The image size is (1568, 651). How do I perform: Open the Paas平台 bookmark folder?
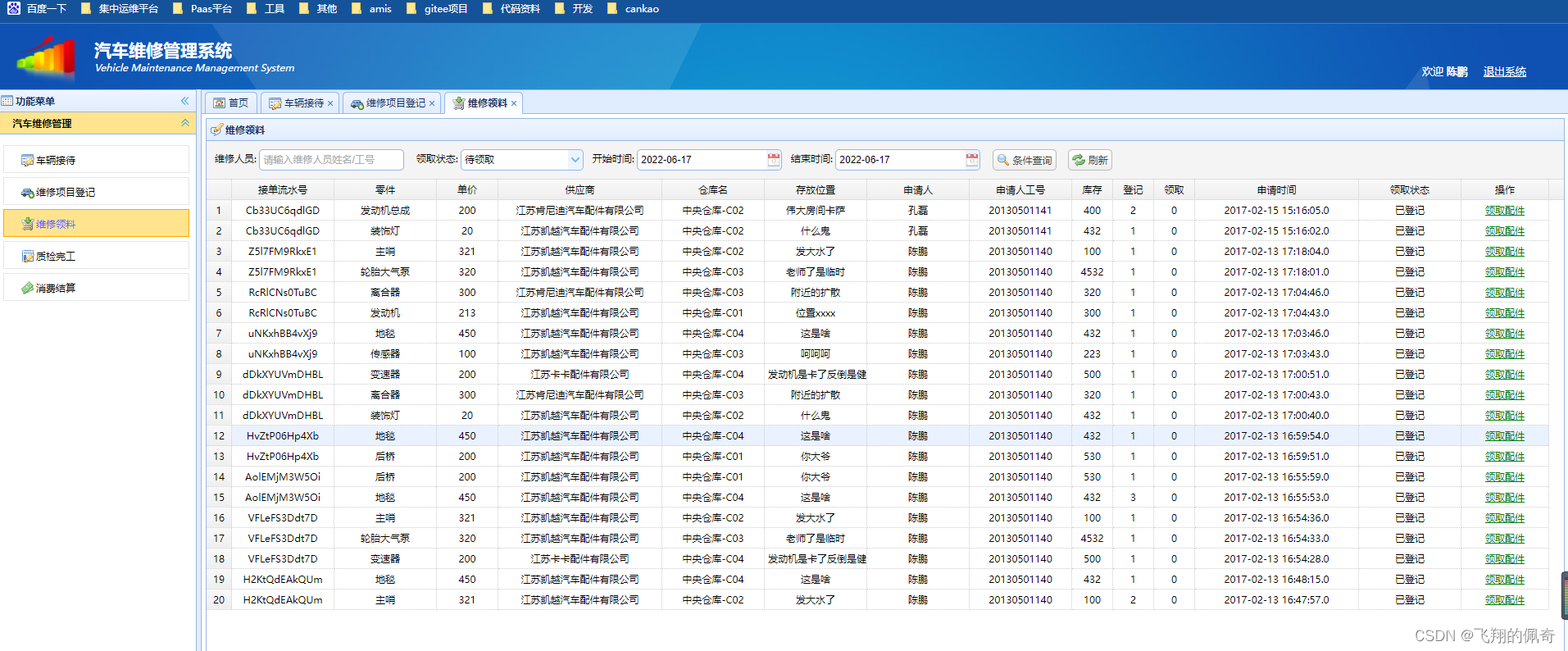(202, 8)
